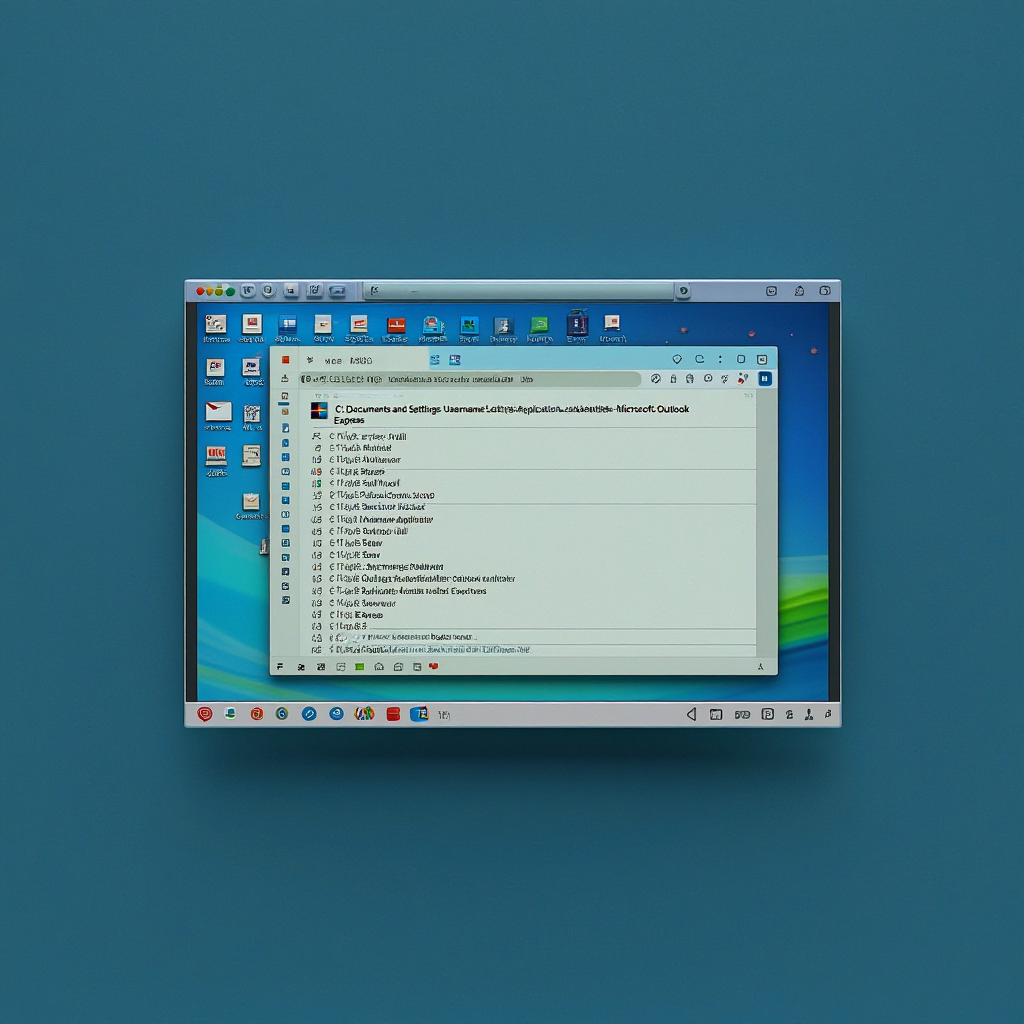
Task: Click the inner window's vertical scrollbar
Action: point(767,522)
